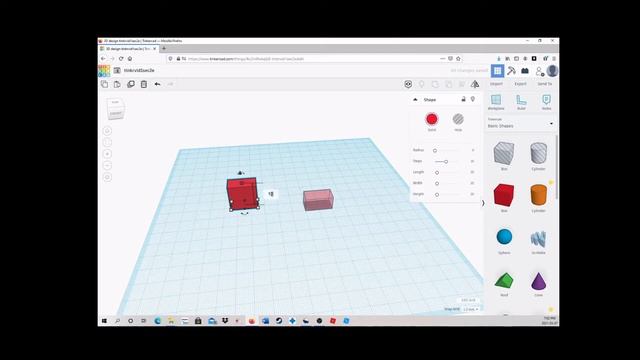The height and width of the screenshot is (360, 640).
Task: Open the Dropbox icon in the taskbar
Action: click(225, 321)
